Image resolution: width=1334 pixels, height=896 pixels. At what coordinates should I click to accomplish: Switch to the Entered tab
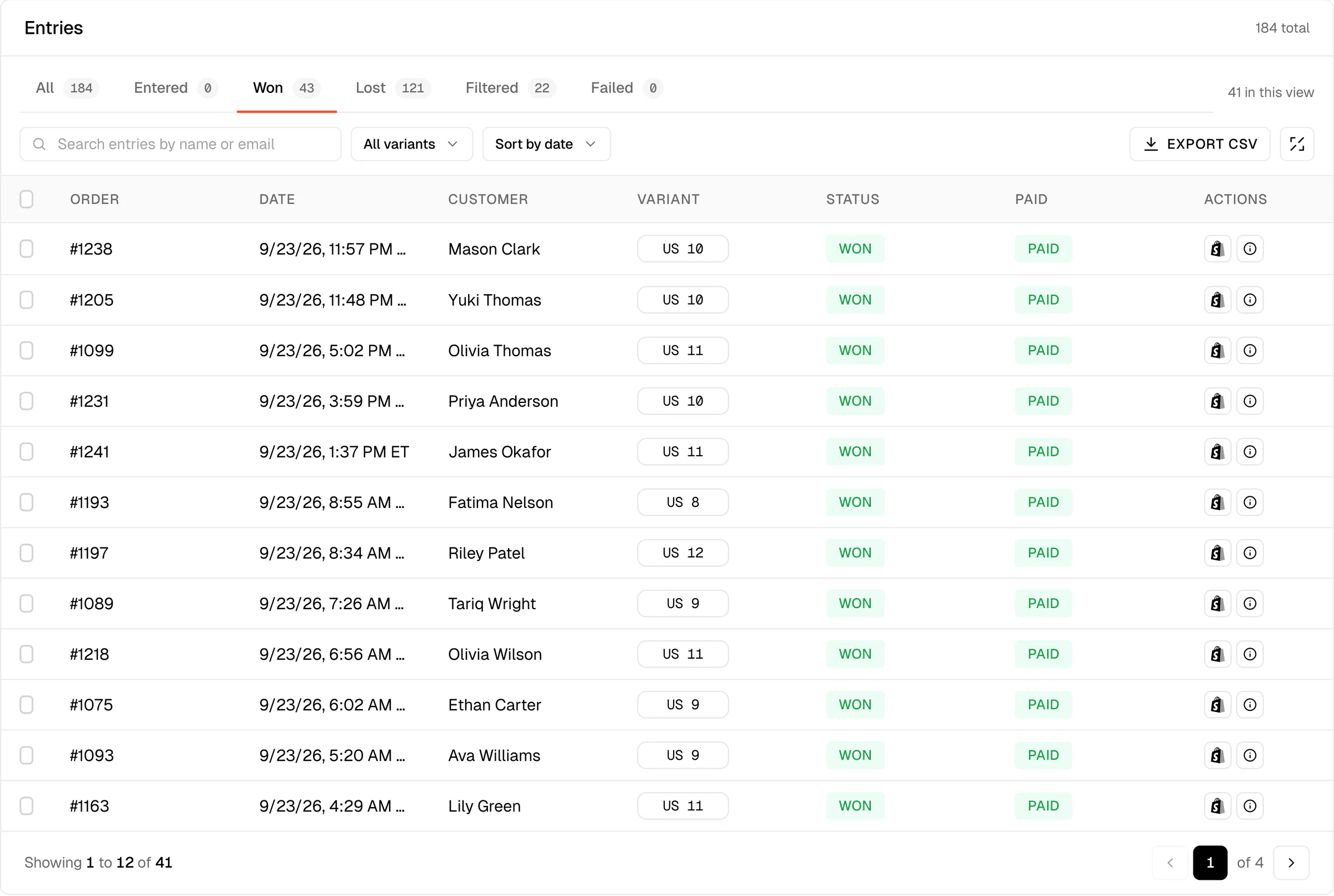[x=176, y=88]
